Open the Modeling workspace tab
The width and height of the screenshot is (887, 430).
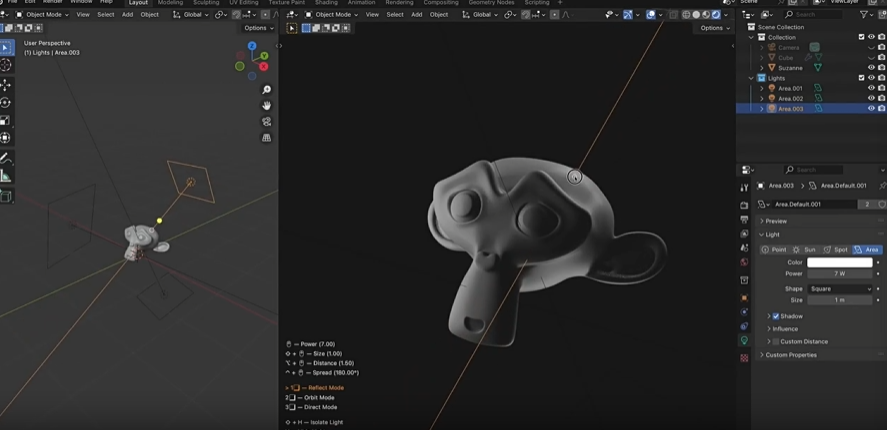point(170,3)
